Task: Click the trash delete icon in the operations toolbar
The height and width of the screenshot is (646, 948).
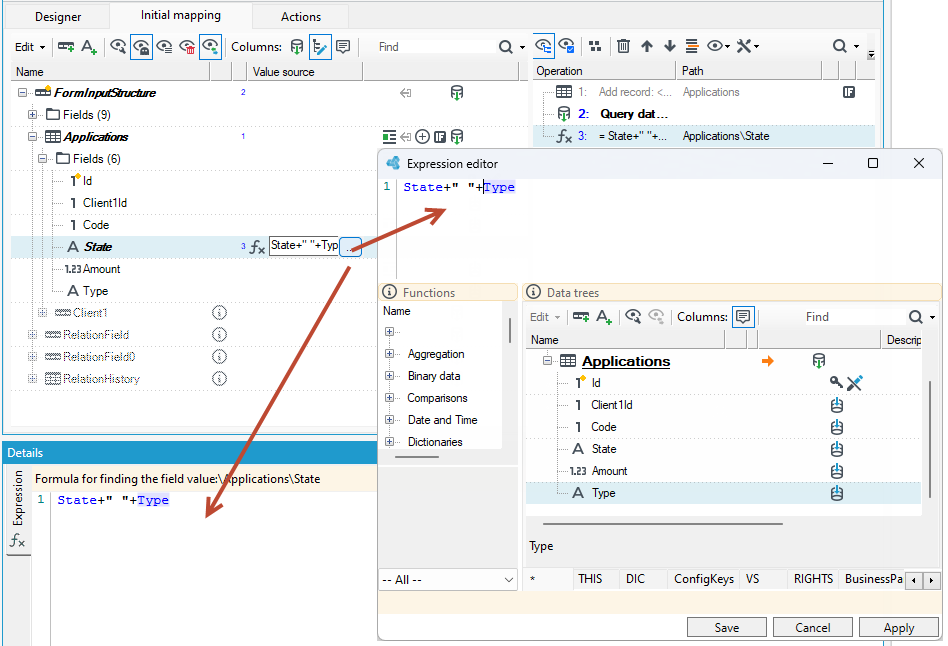Action: pos(623,46)
